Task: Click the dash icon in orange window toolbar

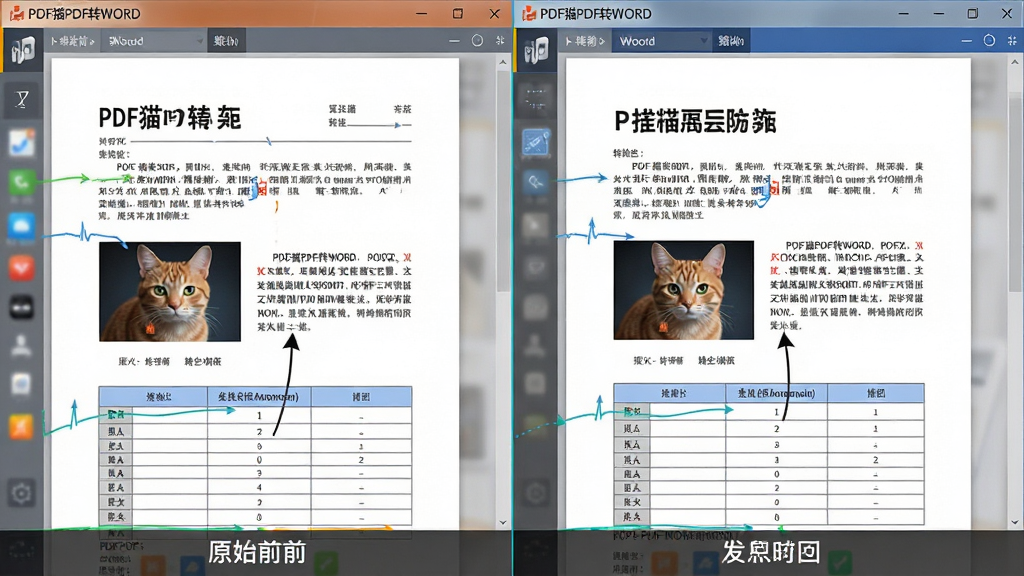Action: click(455, 41)
